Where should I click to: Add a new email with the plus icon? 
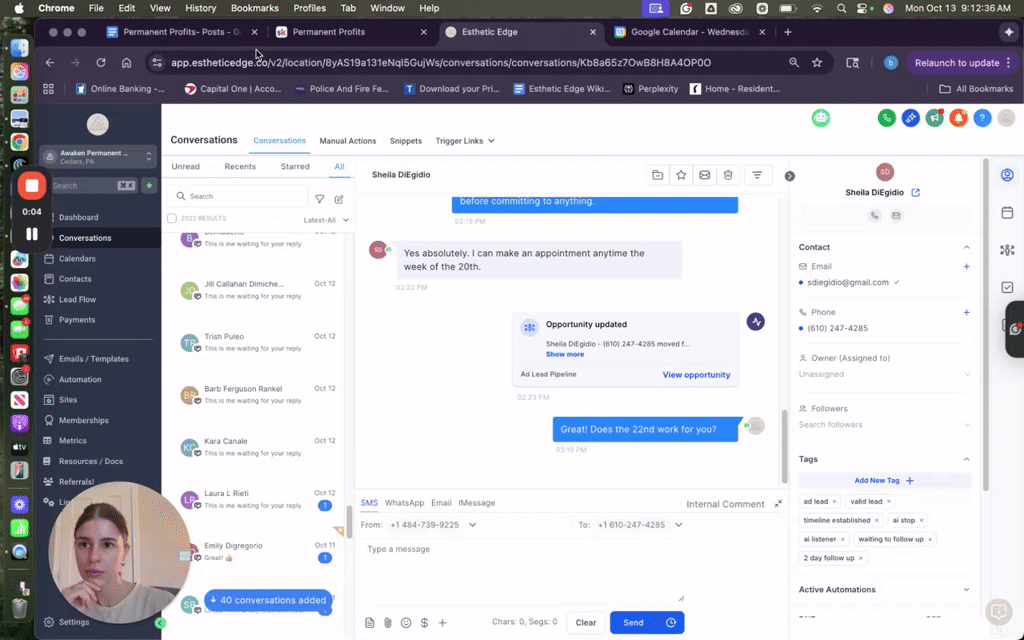[x=967, y=266]
